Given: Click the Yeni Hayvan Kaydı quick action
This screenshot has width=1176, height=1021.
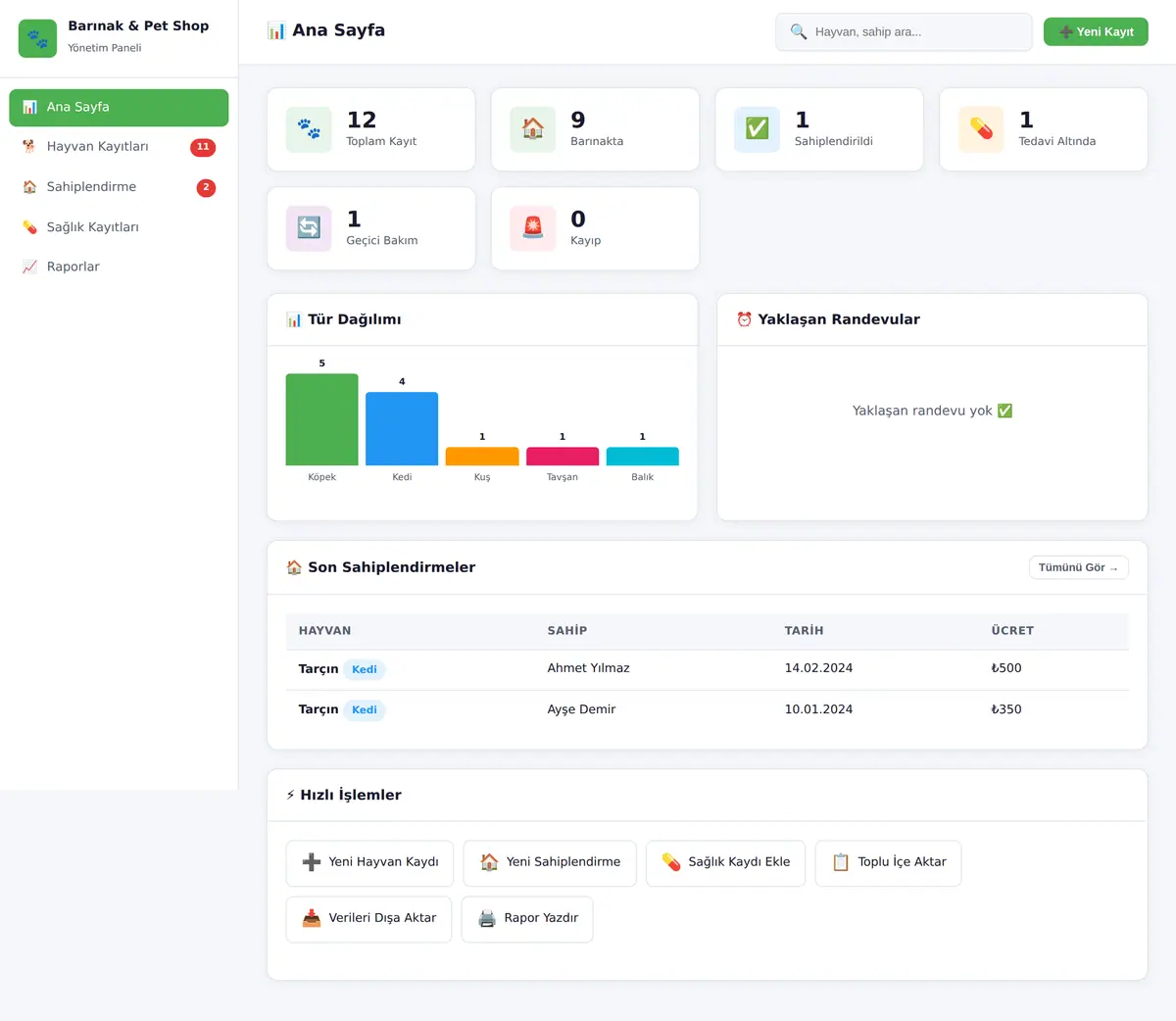Looking at the screenshot, I should [x=369, y=862].
